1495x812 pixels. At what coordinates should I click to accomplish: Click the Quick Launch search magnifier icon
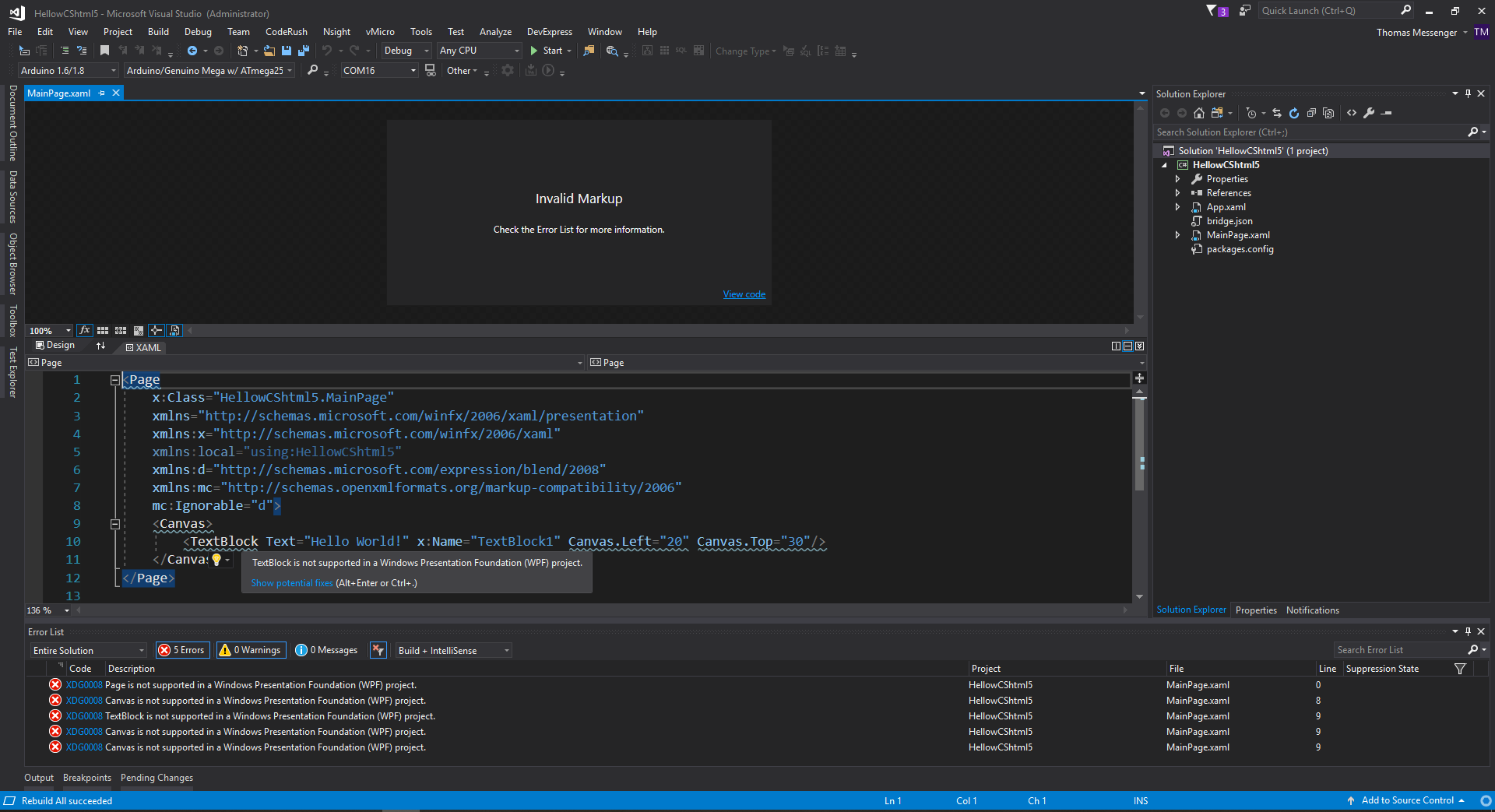(x=1405, y=10)
